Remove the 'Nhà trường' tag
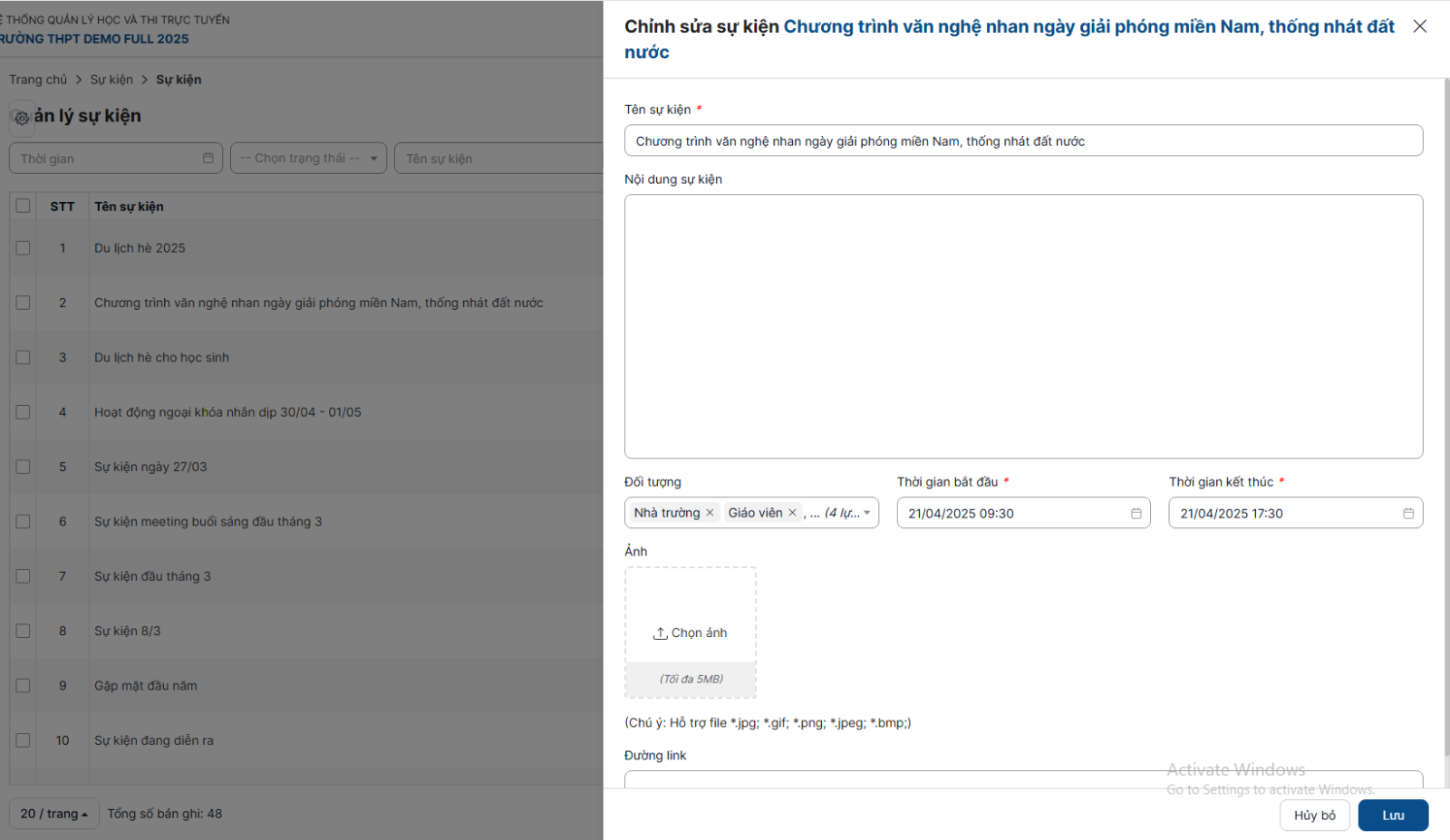The image size is (1450, 840). coord(710,513)
